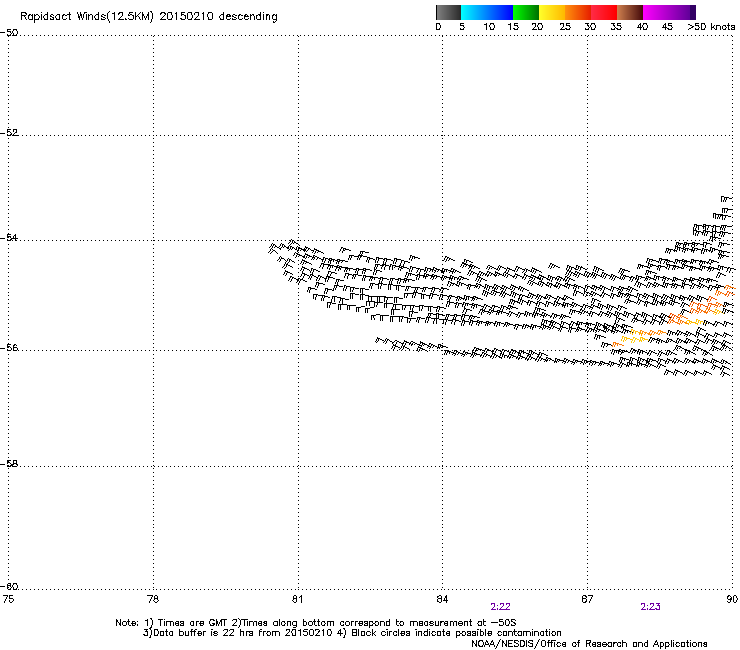Click the '10' tick label on legend
This screenshot has height=650, width=740.
489,27
